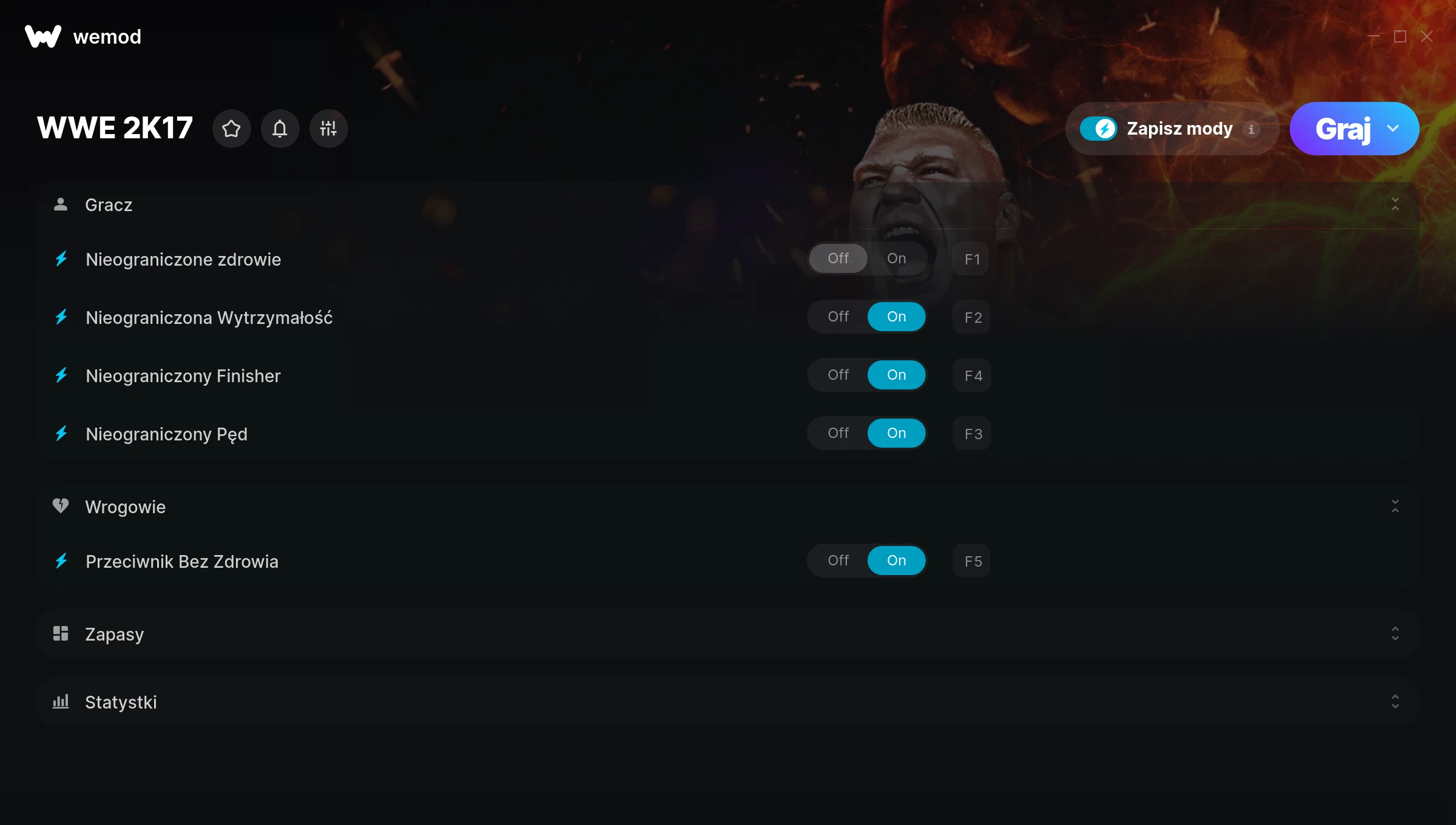Click the info icon beside Zapisz mody
The width and height of the screenshot is (1456, 825).
pyautogui.click(x=1251, y=129)
